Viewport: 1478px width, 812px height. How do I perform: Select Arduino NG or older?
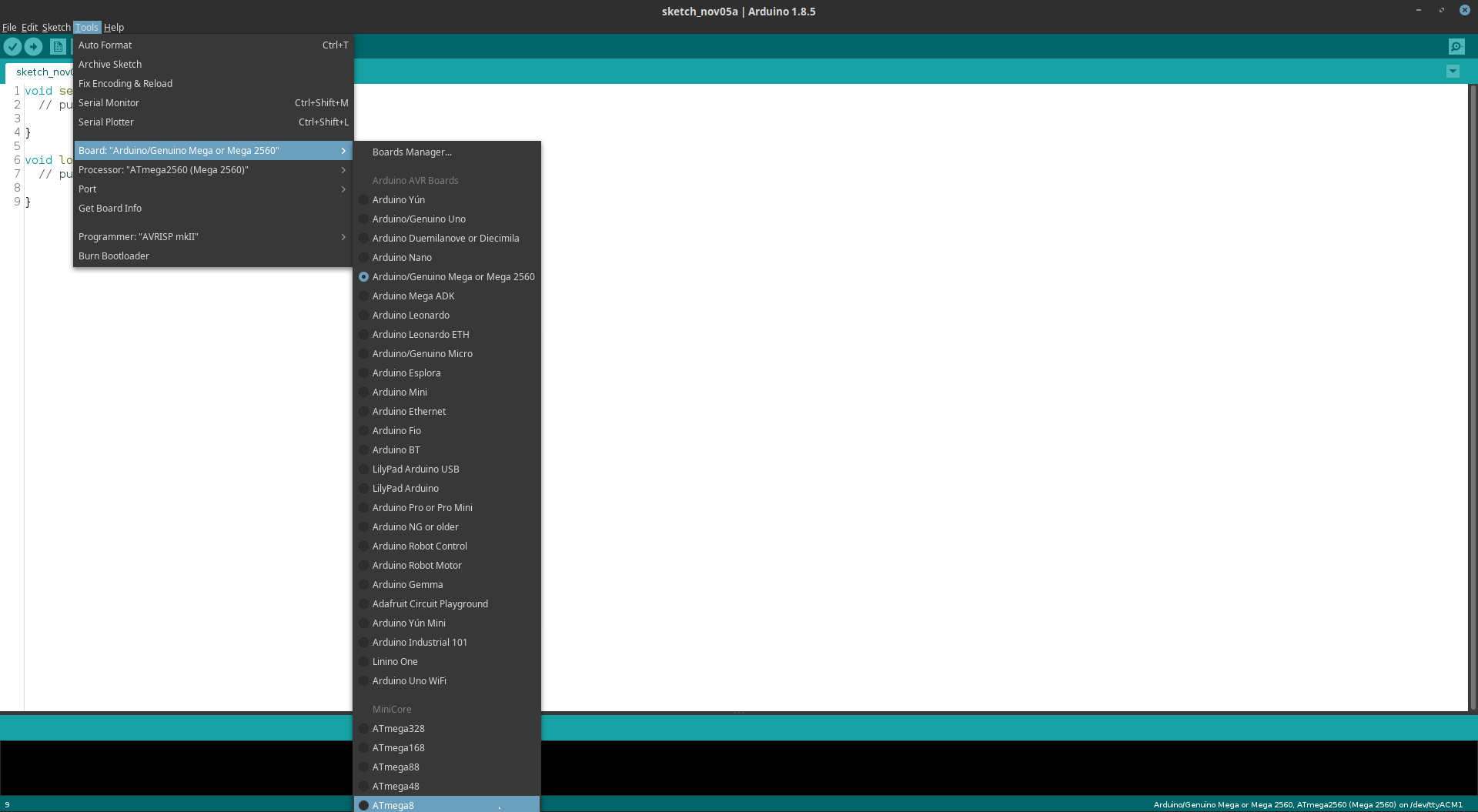pyautogui.click(x=447, y=527)
